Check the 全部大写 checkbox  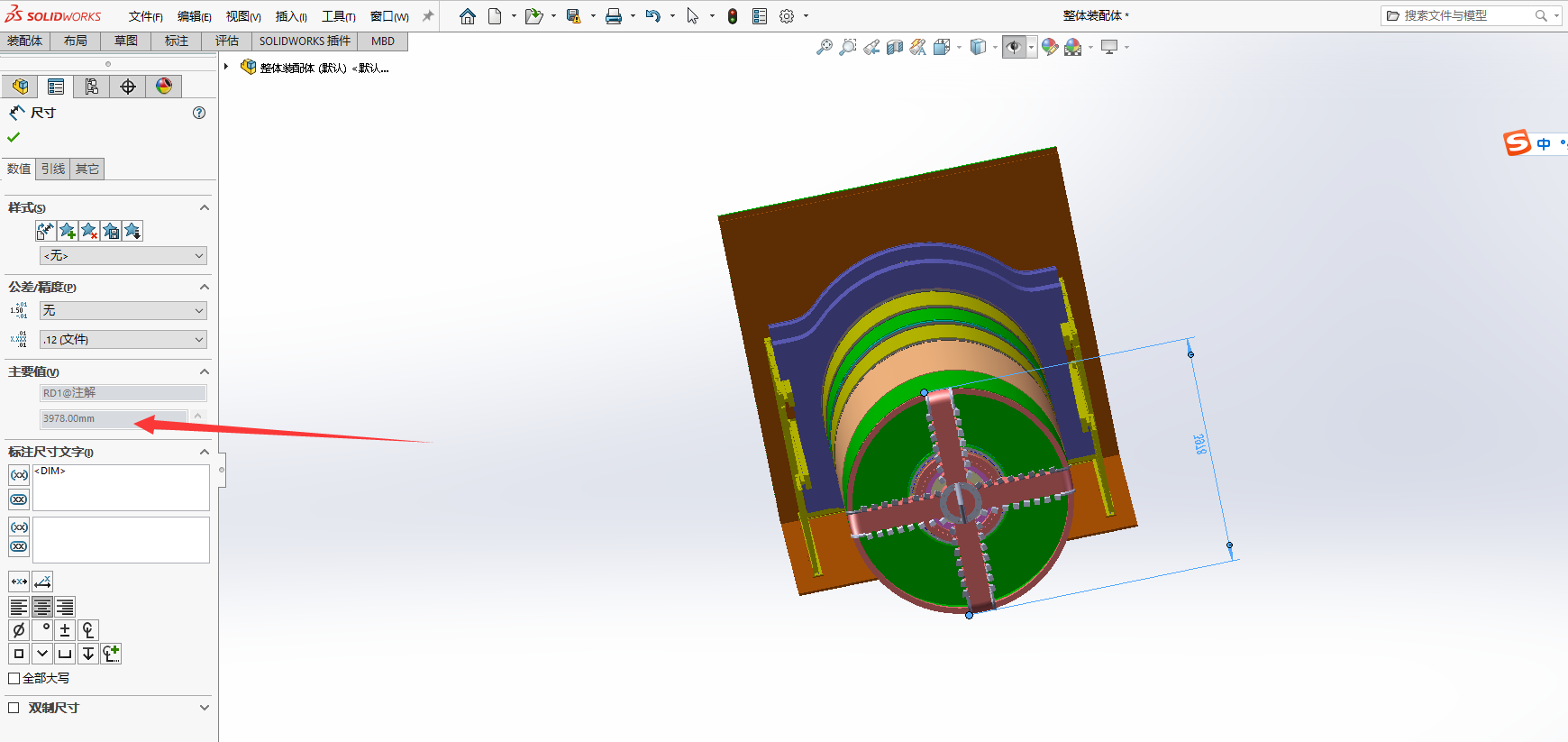14,678
